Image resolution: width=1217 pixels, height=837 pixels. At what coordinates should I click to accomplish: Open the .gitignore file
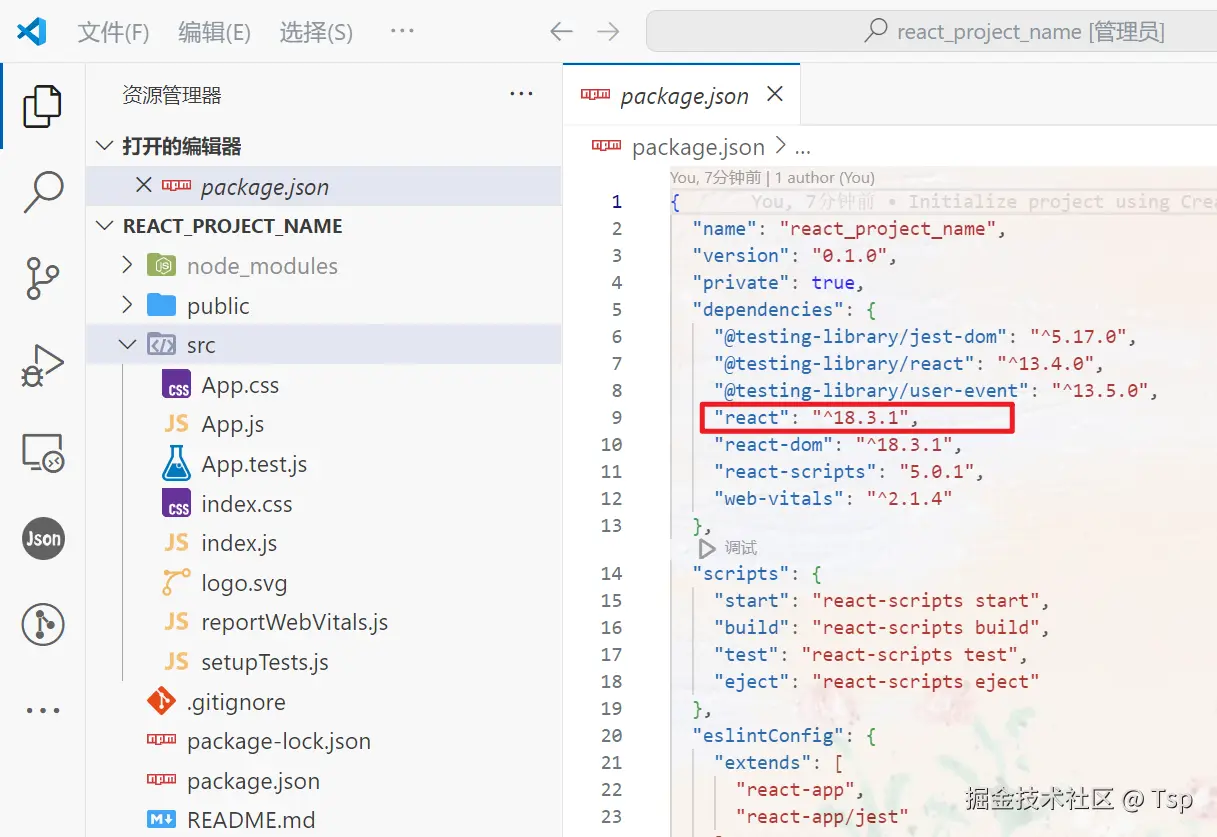pyautogui.click(x=236, y=702)
